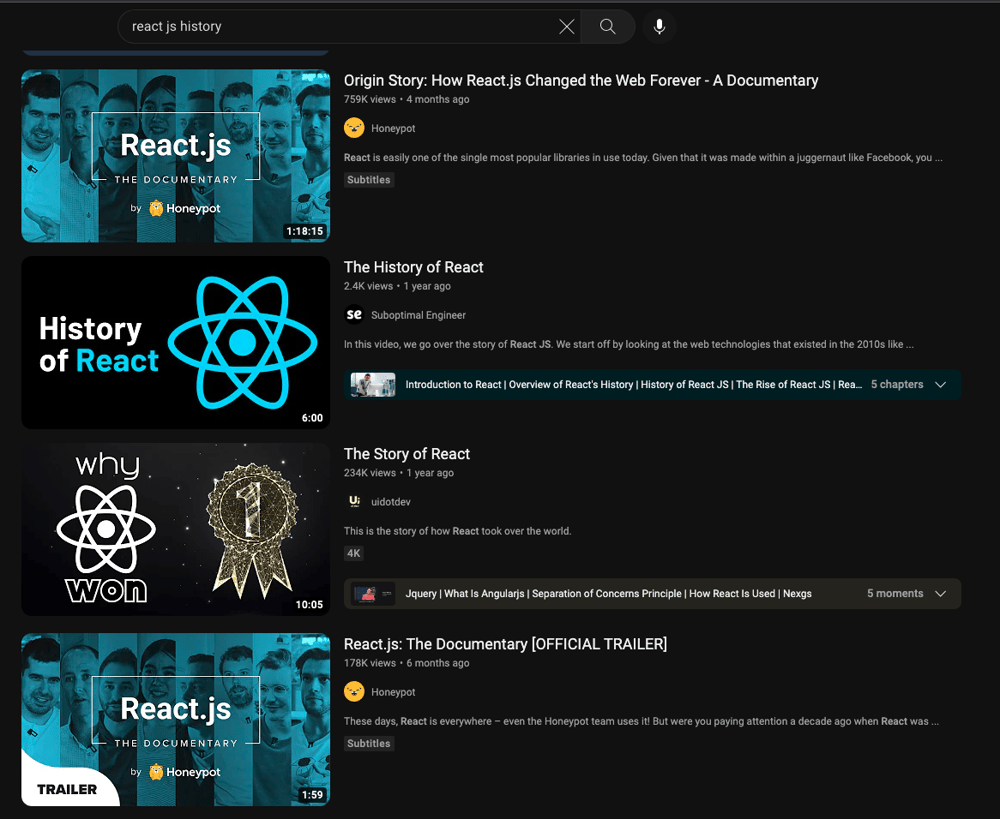Click description starting 'These days, React is everywhere'
The height and width of the screenshot is (819, 1000).
(x=641, y=721)
